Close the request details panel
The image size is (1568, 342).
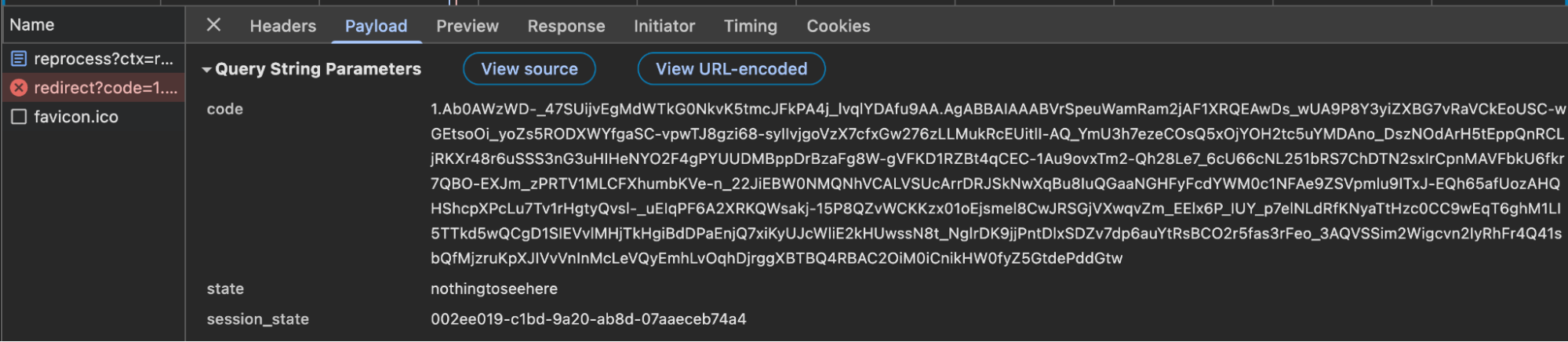coord(213,25)
